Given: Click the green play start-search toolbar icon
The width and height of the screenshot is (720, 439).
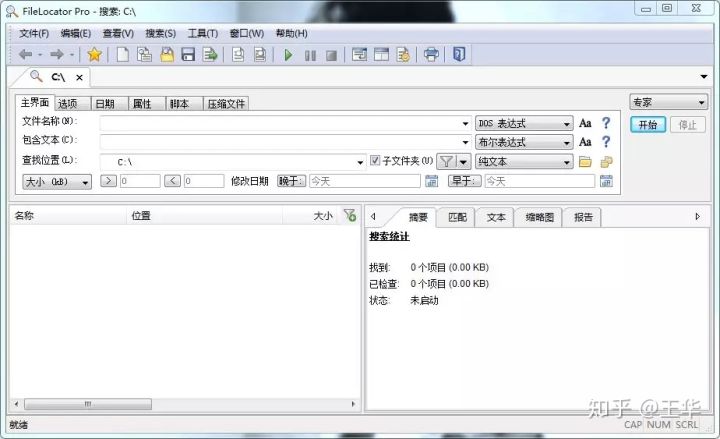Looking at the screenshot, I should pyautogui.click(x=288, y=55).
